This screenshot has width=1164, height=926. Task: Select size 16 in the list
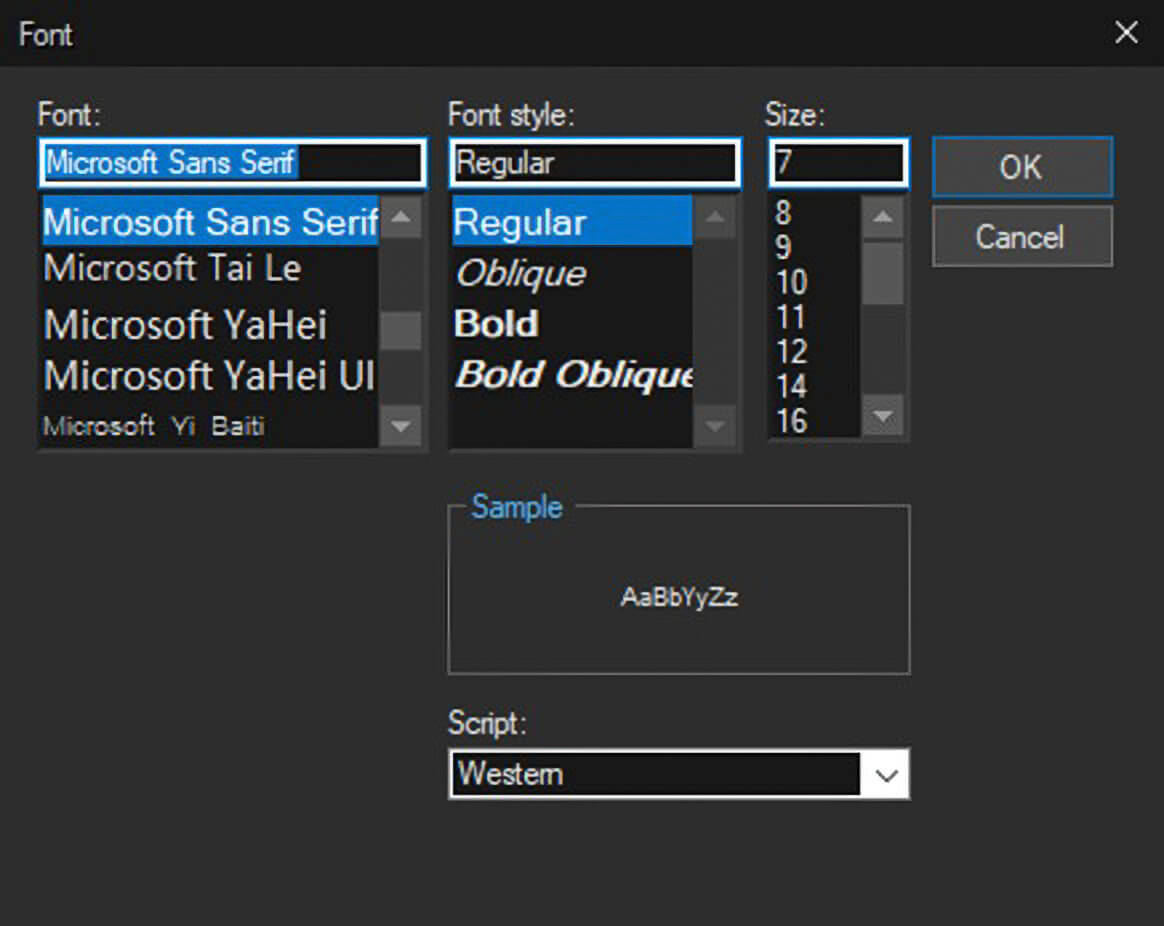[x=814, y=420]
